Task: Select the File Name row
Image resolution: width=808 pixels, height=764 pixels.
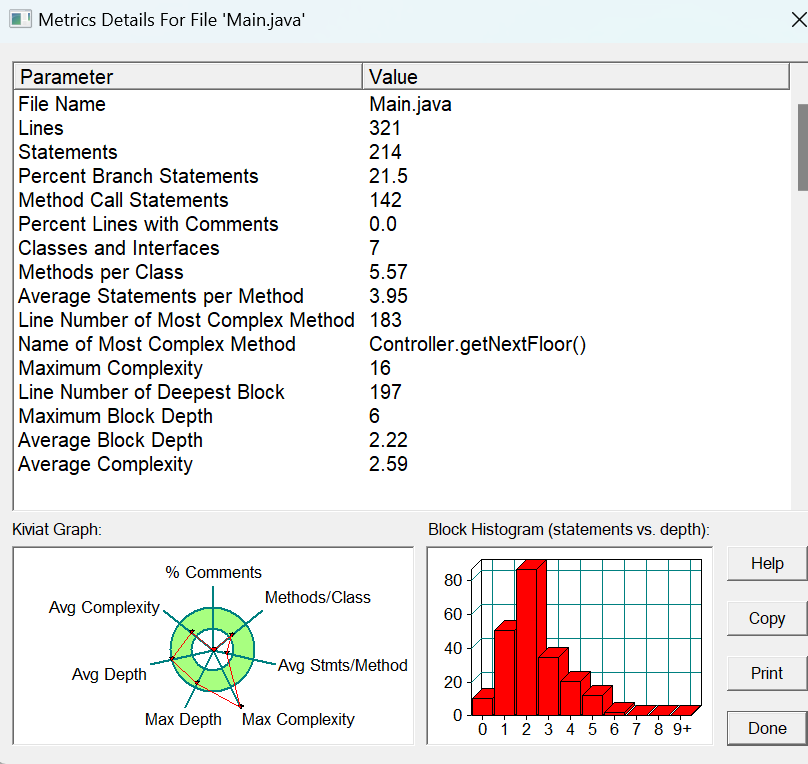Action: (402, 104)
